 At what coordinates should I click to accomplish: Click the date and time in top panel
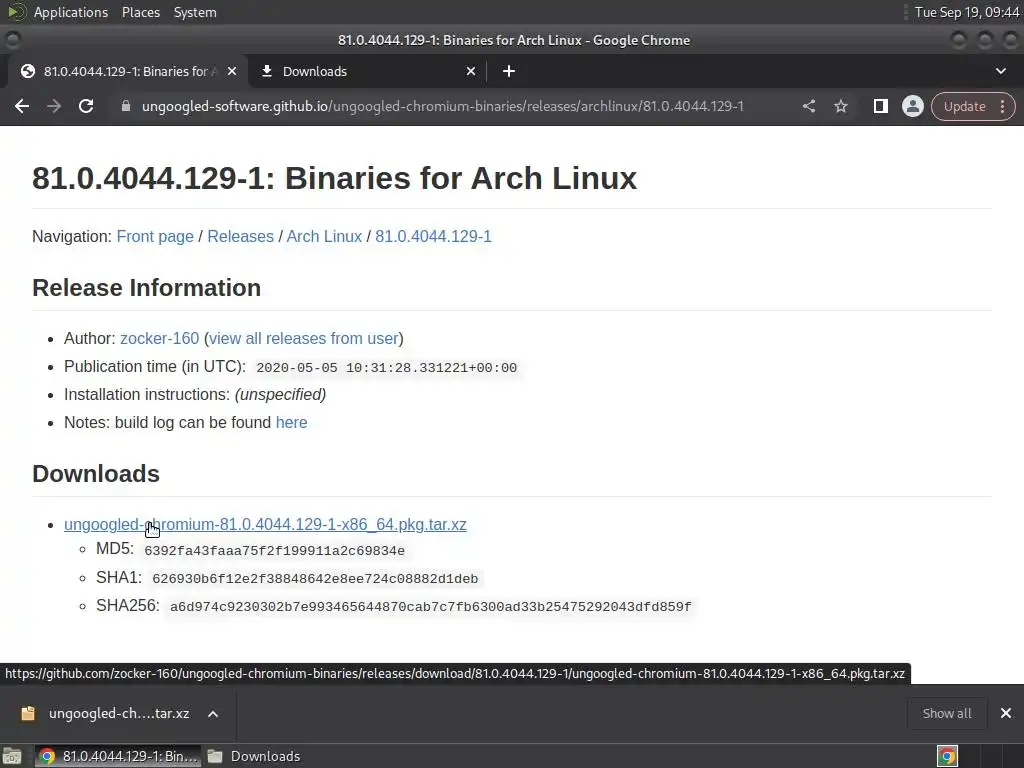point(967,12)
